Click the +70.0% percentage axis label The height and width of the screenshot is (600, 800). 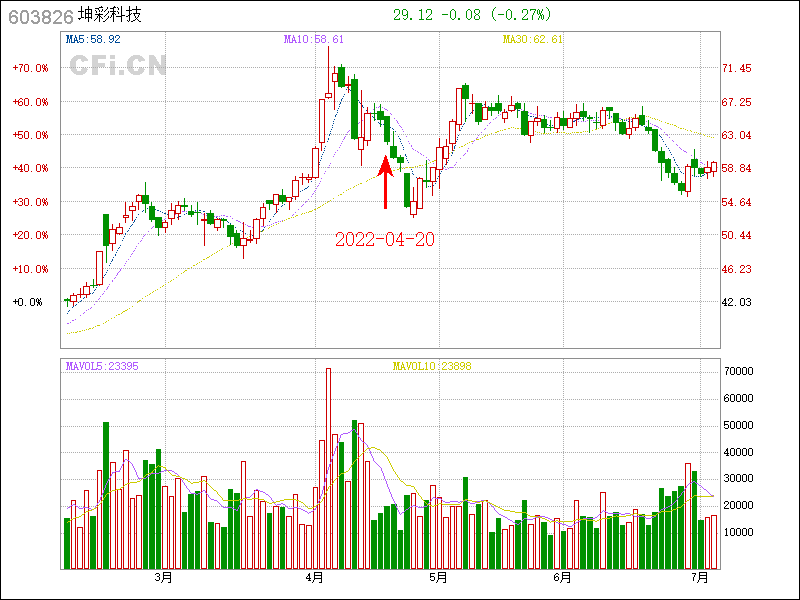(x=30, y=68)
